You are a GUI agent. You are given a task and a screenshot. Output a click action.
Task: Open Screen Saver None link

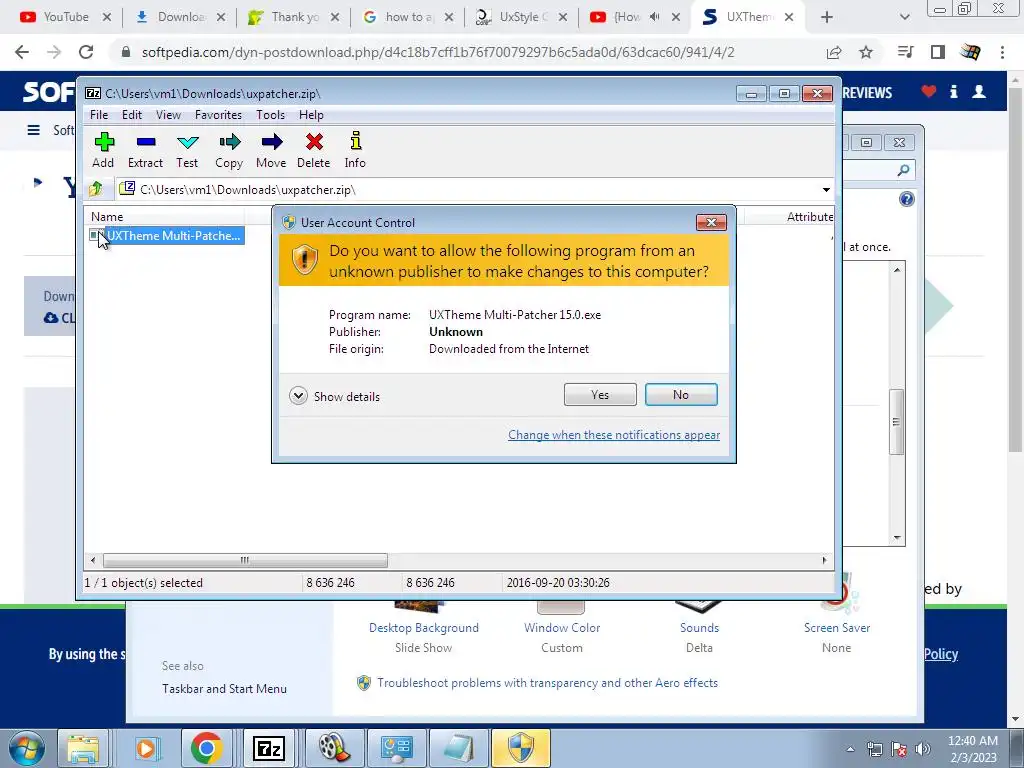(x=837, y=629)
